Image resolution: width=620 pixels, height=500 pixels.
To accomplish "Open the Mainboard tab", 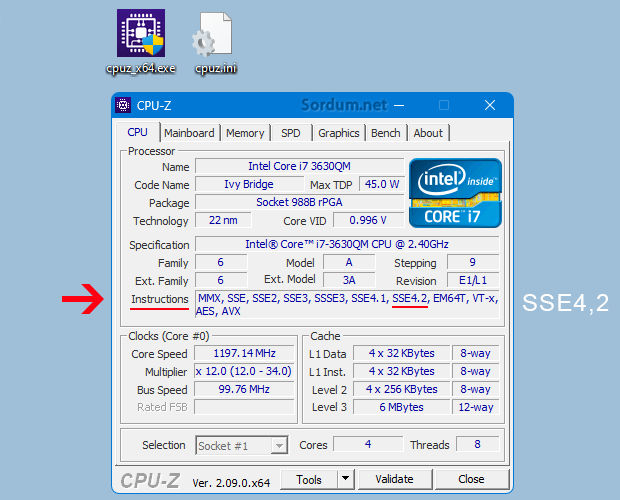I will (189, 133).
